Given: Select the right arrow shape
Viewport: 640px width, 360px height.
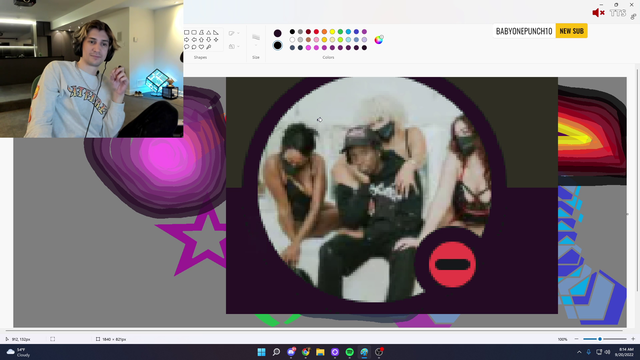Looking at the screenshot, I should (187, 40).
